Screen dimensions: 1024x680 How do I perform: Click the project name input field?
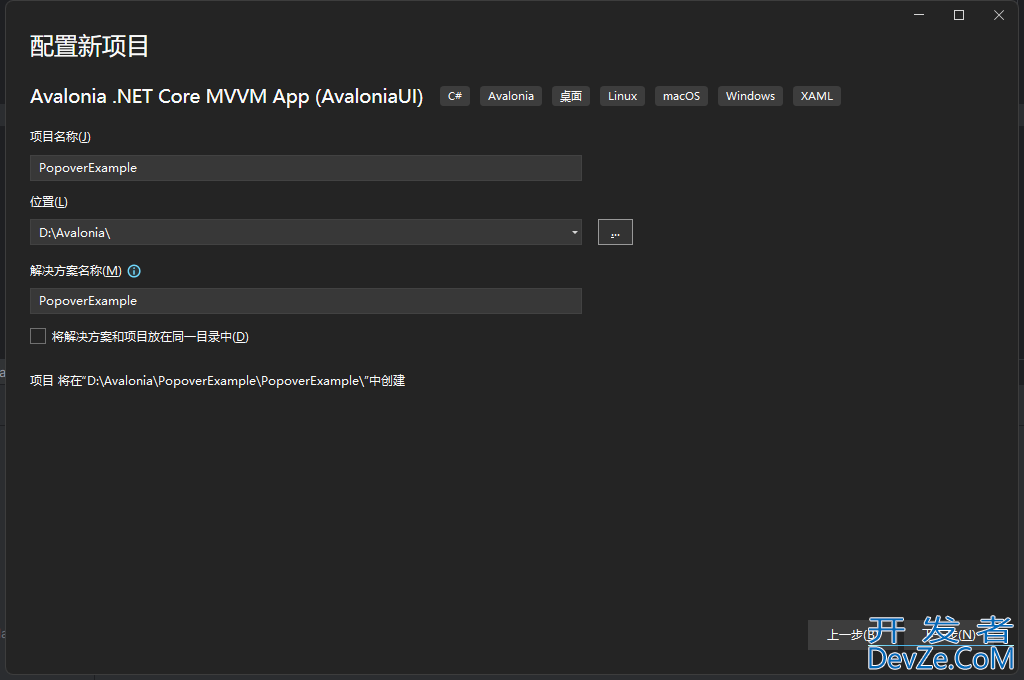306,168
